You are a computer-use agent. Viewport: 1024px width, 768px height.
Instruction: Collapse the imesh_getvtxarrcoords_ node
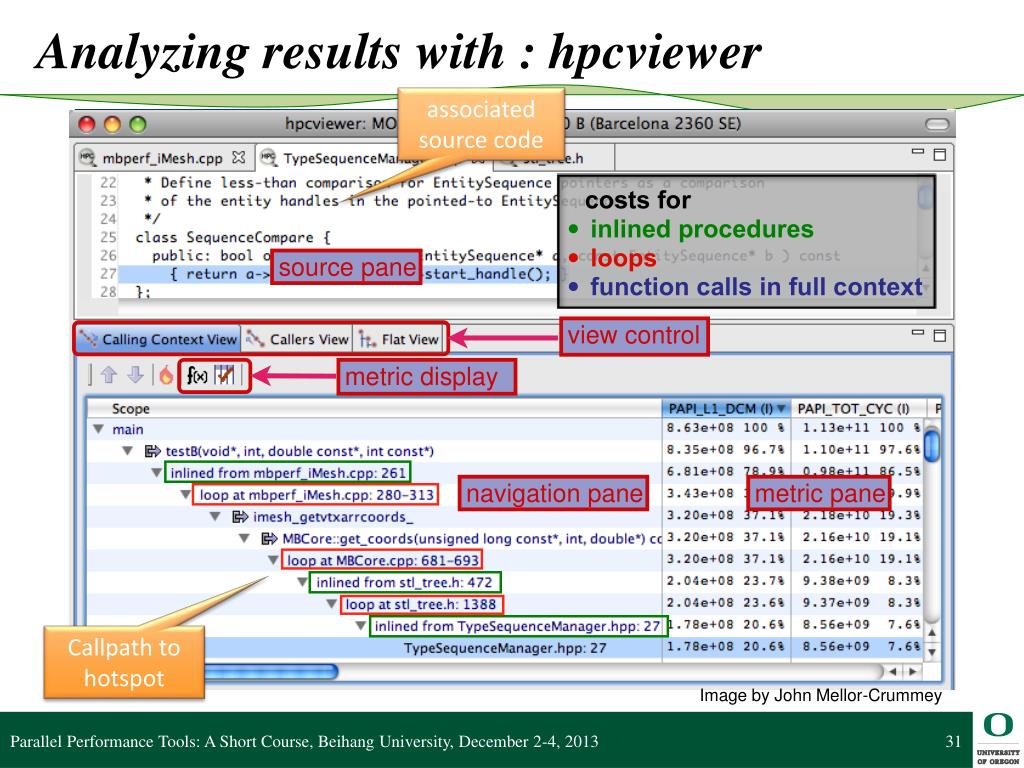[216, 517]
